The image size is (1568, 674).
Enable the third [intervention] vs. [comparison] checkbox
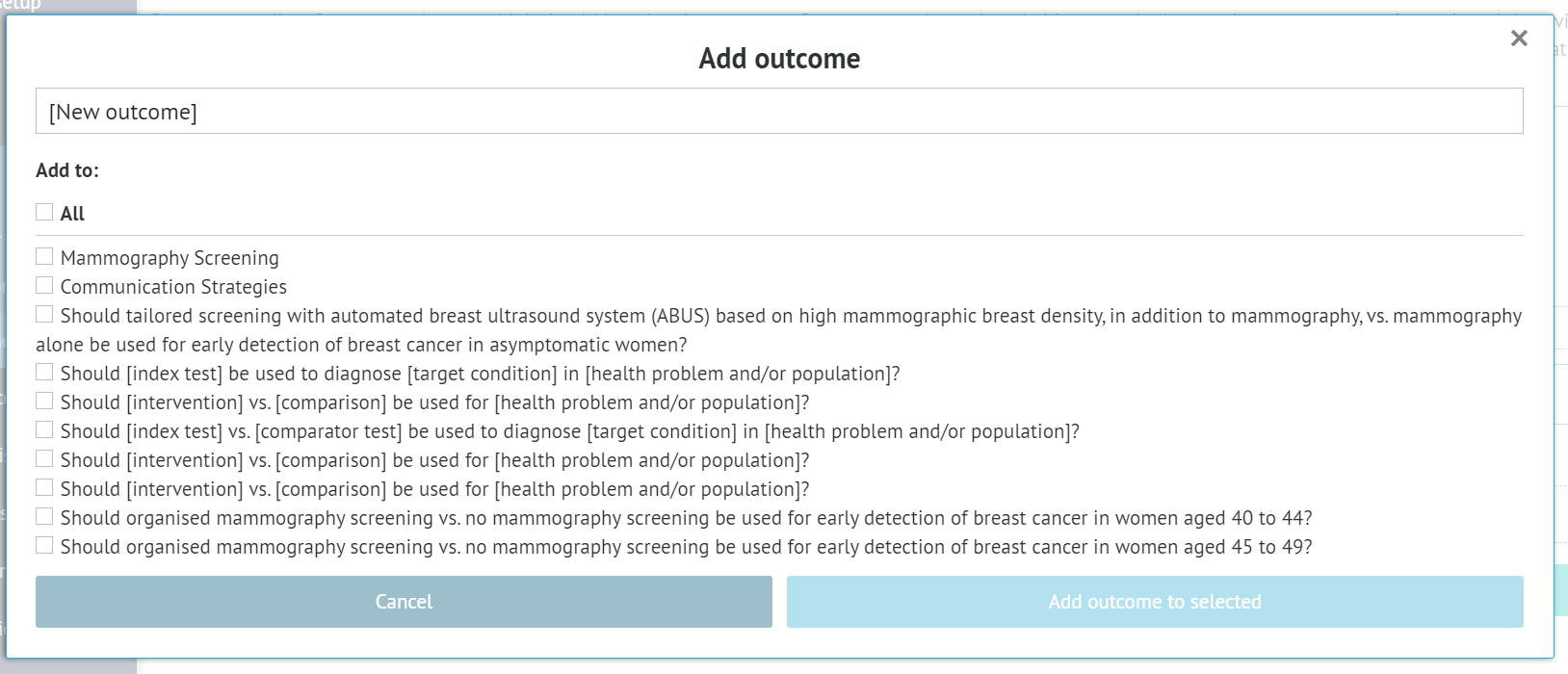(43, 487)
